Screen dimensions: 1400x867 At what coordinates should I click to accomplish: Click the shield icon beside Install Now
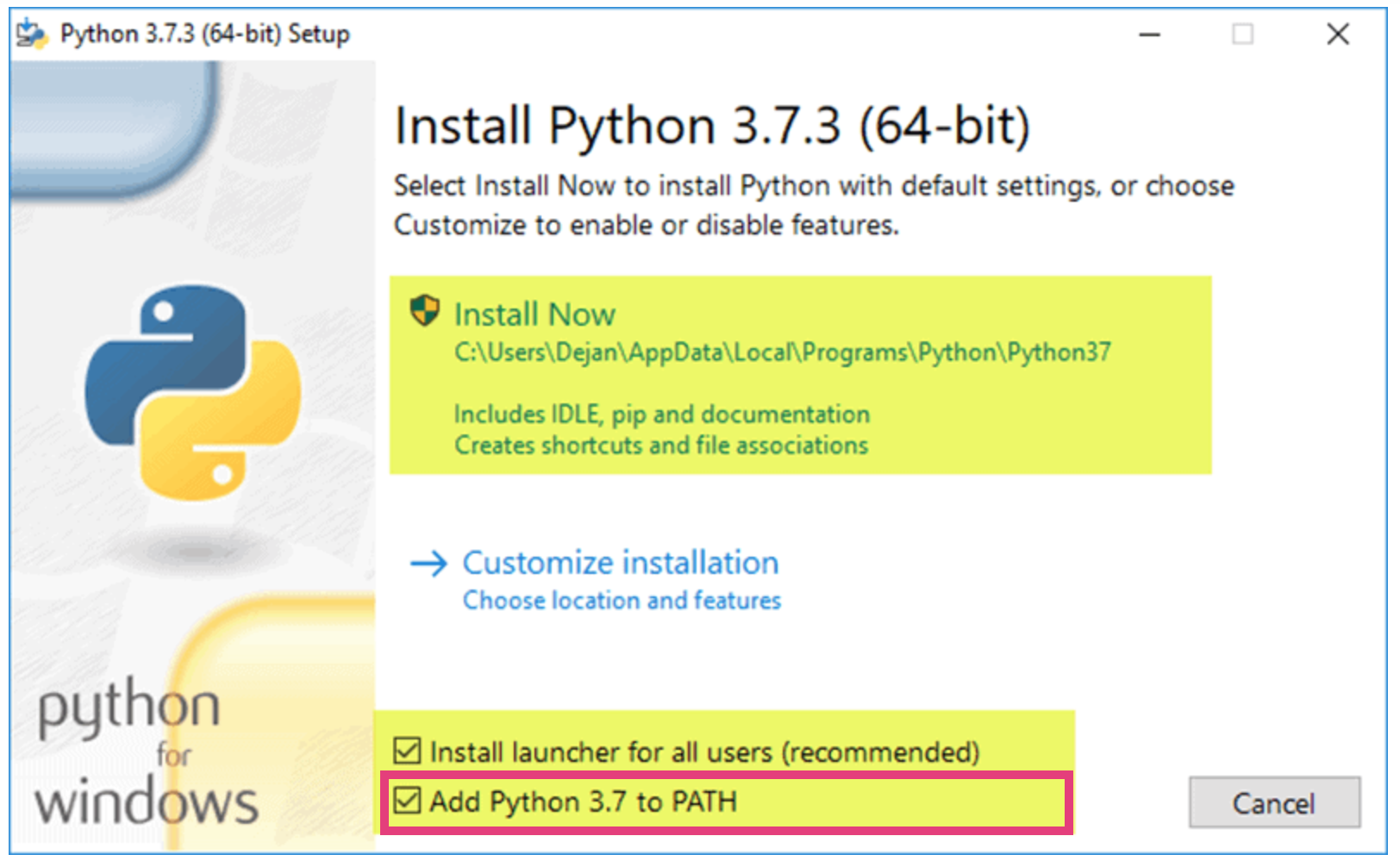pyautogui.click(x=424, y=310)
